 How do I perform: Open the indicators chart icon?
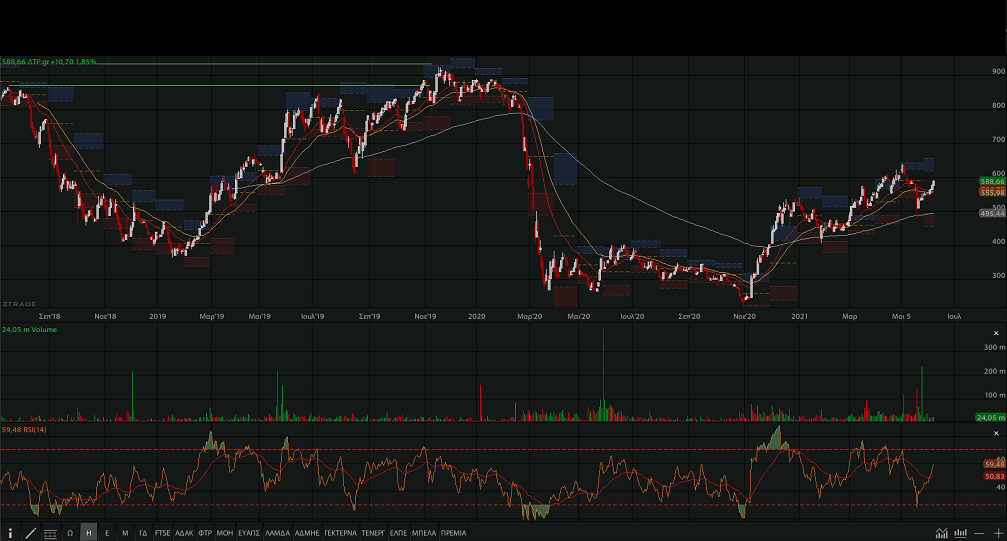point(941,532)
